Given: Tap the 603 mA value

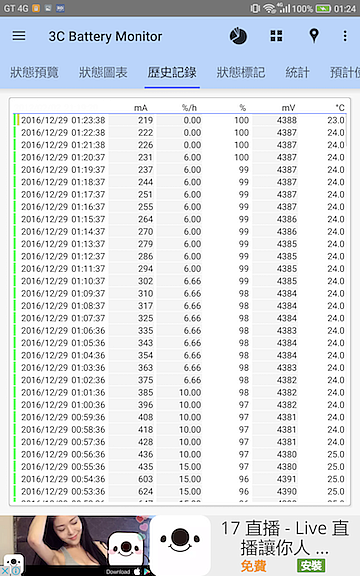Looking at the screenshot, I should click(x=145, y=479).
